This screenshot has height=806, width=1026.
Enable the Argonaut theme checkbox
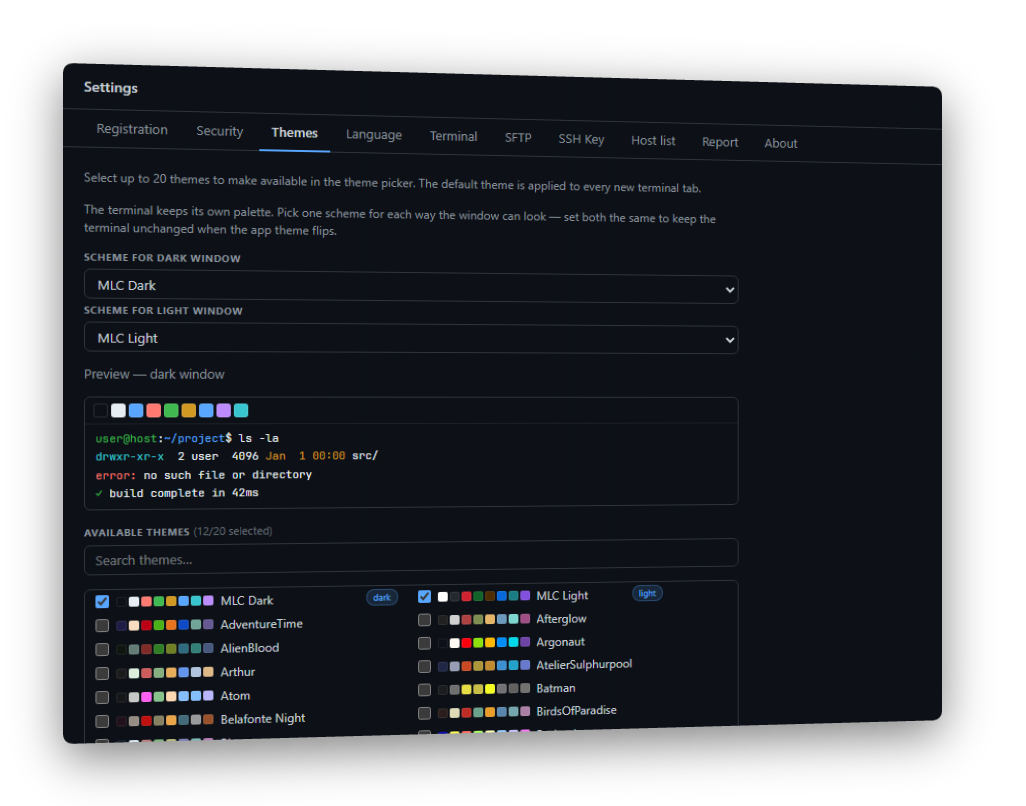[424, 643]
